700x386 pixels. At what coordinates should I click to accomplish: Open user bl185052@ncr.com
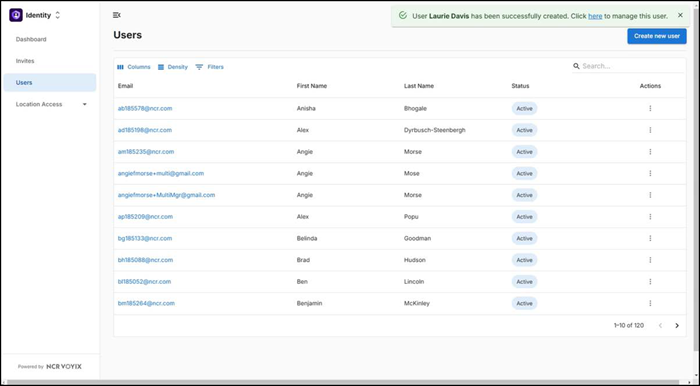click(144, 282)
